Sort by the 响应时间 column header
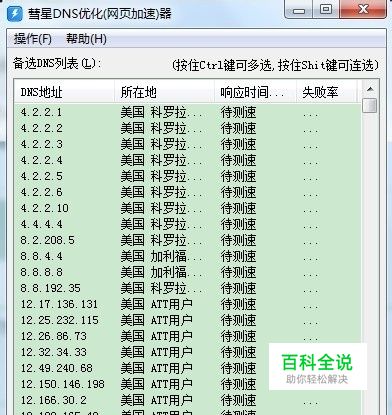 point(255,92)
